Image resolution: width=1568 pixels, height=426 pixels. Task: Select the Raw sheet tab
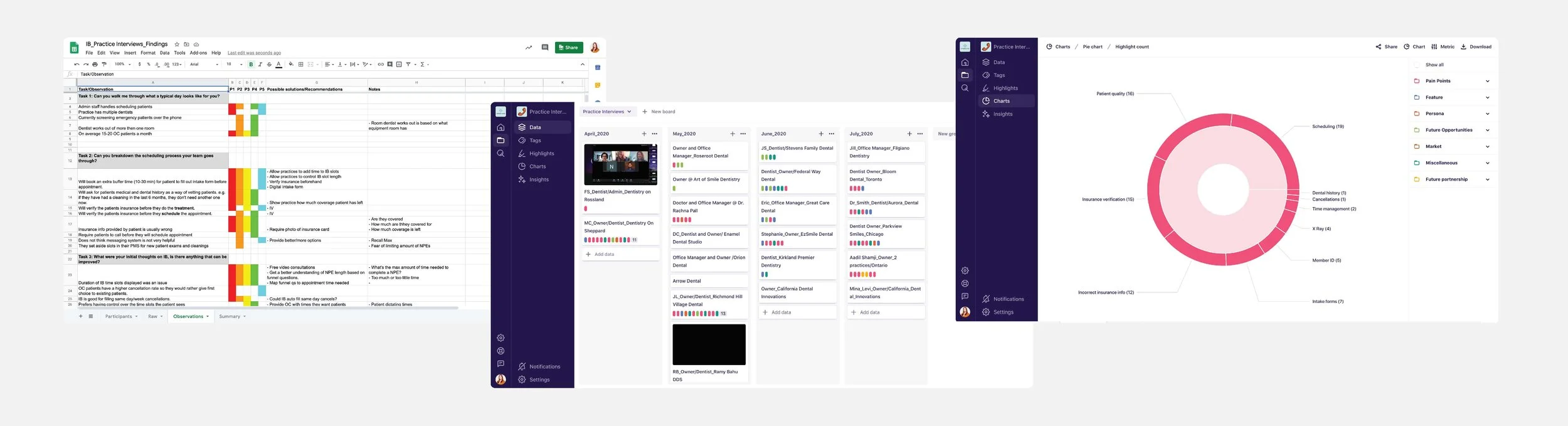(155, 316)
